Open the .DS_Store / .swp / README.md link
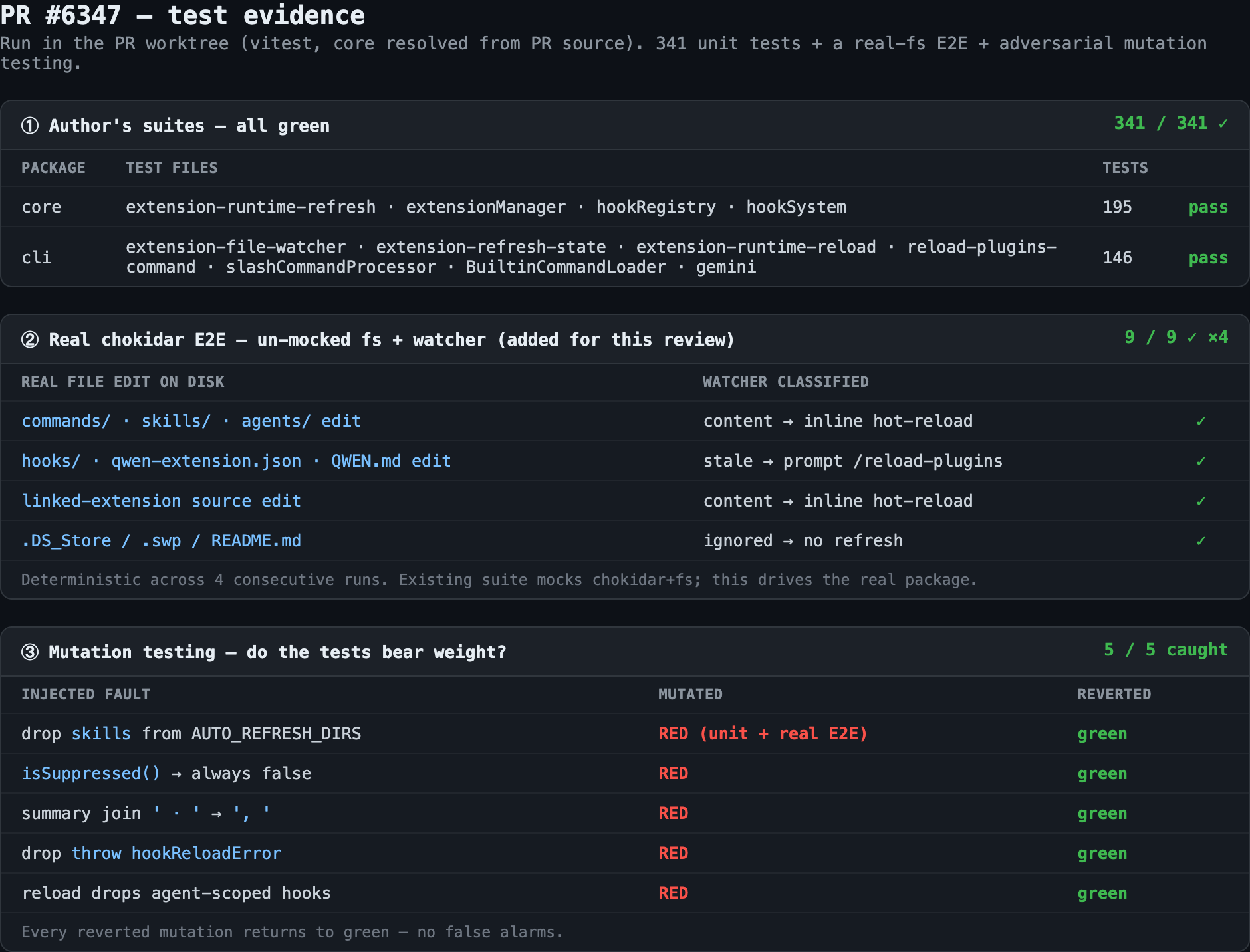Image resolution: width=1250 pixels, height=952 pixels. click(161, 540)
